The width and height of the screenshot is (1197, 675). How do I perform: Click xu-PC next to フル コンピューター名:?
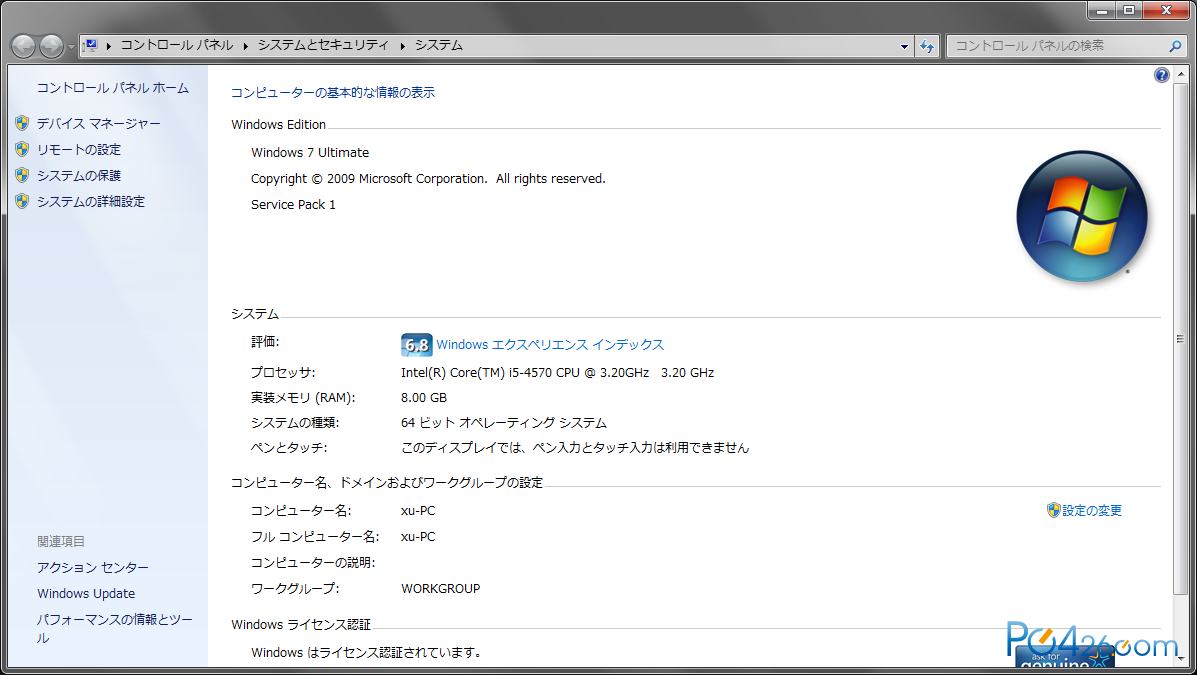pos(418,537)
